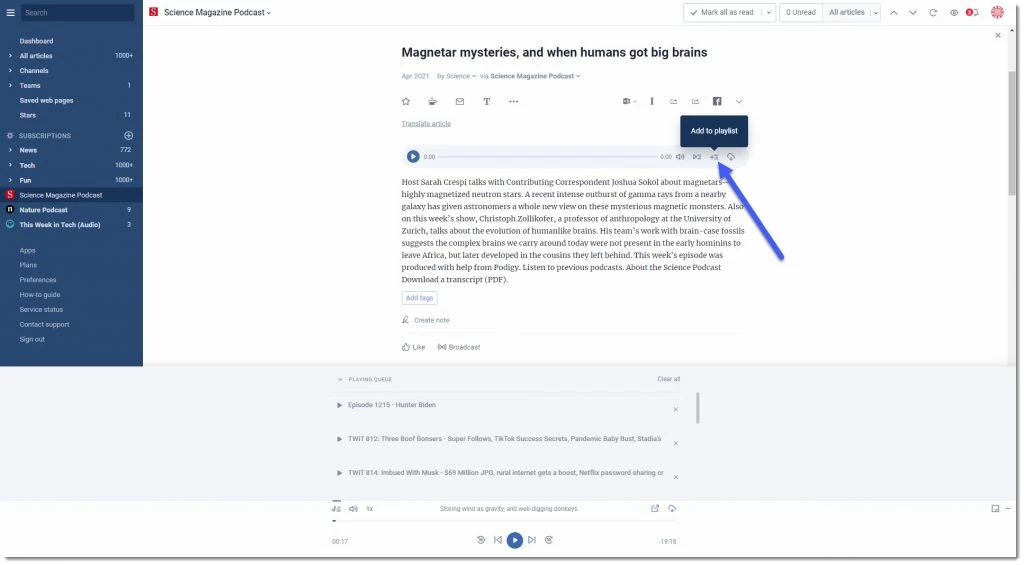1024x565 pixels.
Task: Download the currently playing episode
Action: 672,508
